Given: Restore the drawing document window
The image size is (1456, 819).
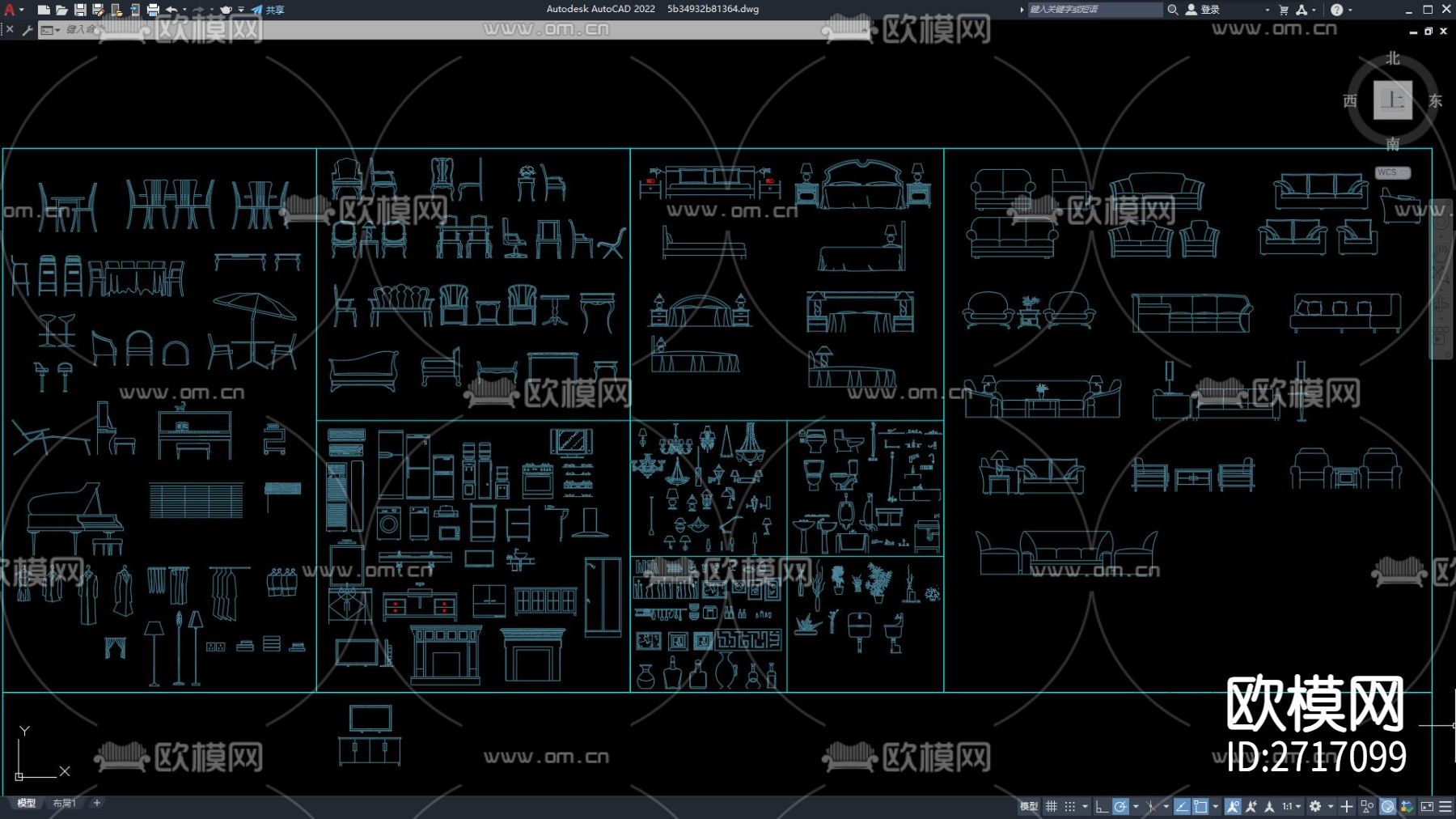Looking at the screenshot, I should 1428,32.
